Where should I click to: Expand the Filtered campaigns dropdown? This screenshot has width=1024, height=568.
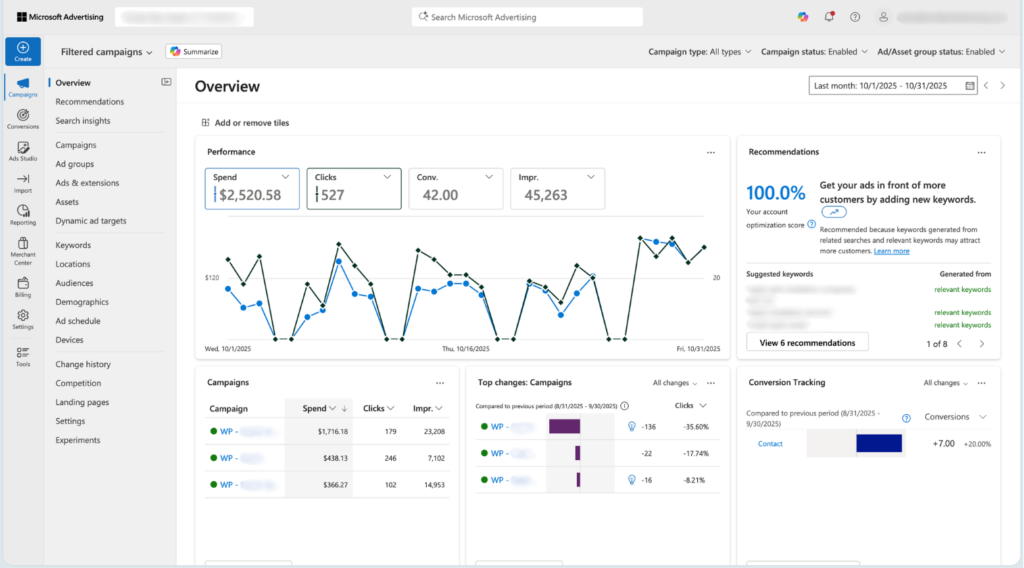click(106, 52)
